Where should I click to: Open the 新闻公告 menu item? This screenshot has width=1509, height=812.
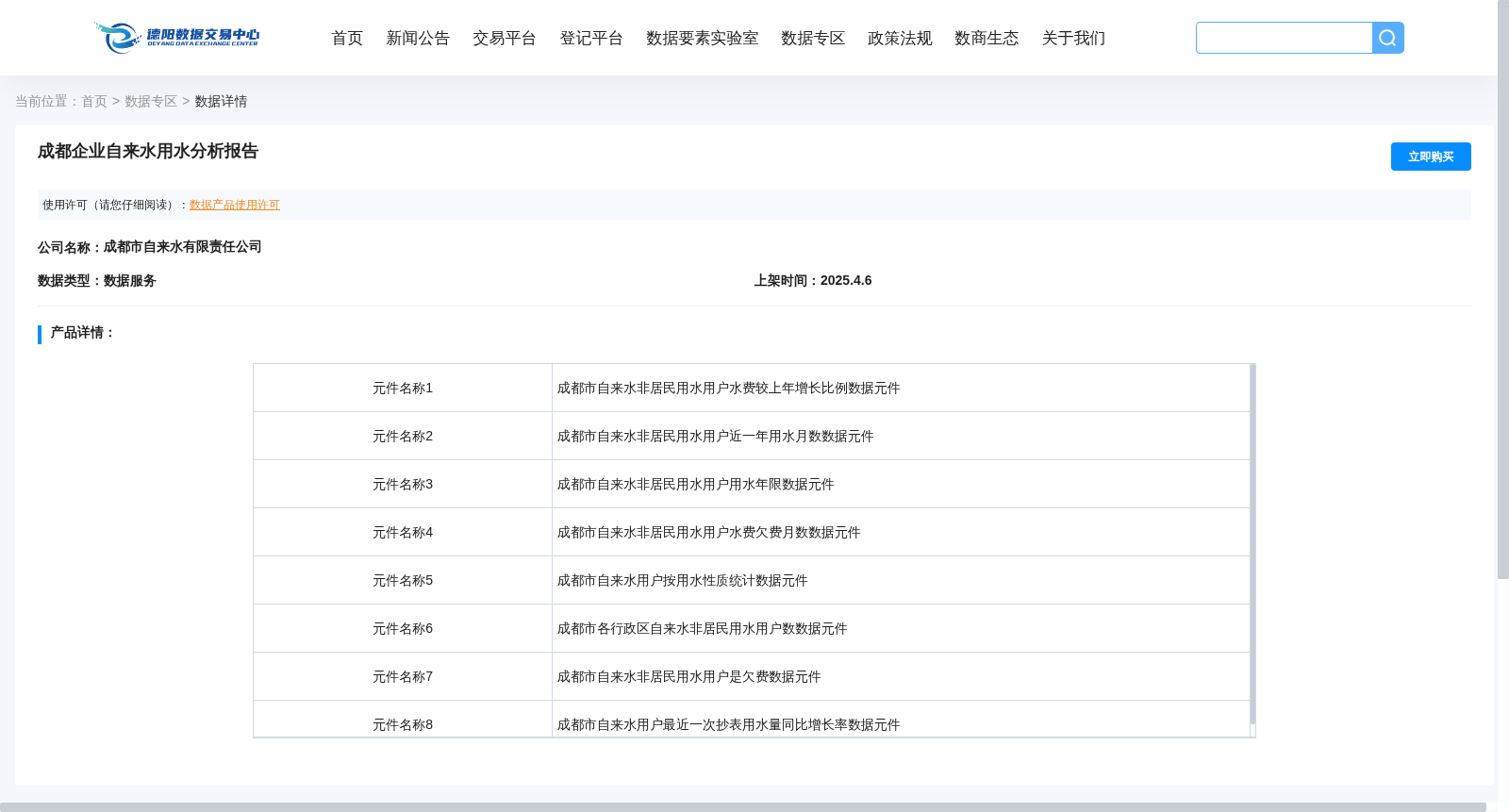pos(418,38)
